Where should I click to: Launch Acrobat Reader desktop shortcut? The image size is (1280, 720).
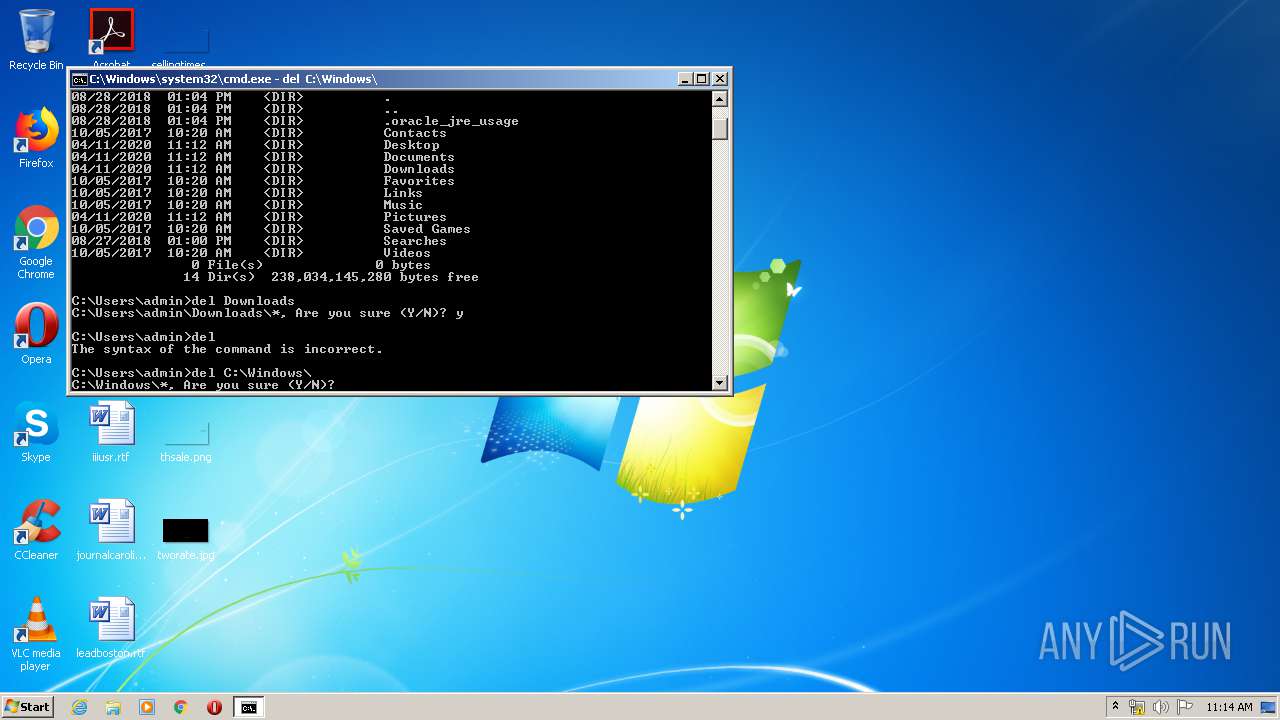[x=112, y=36]
